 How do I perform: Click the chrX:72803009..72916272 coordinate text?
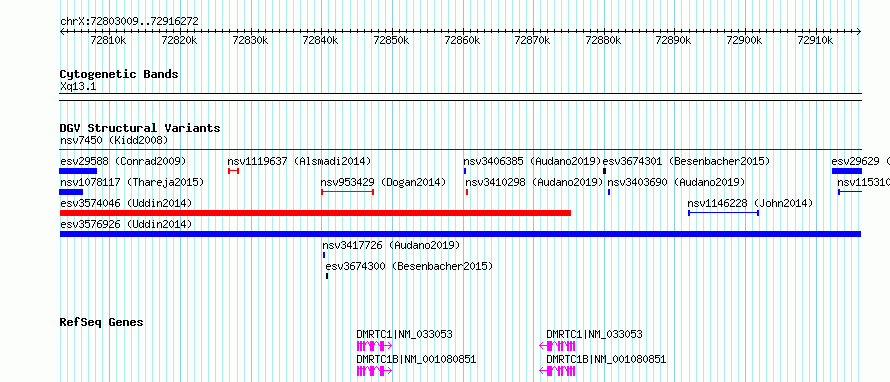[129, 21]
